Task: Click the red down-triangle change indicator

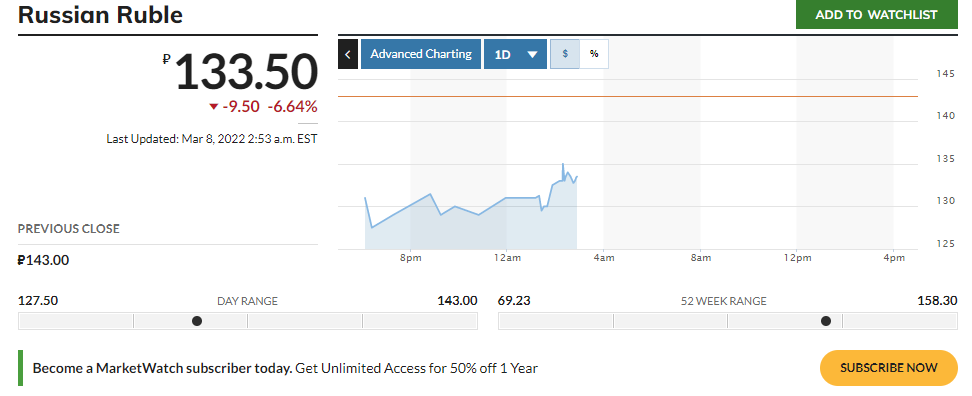Action: click(214, 107)
